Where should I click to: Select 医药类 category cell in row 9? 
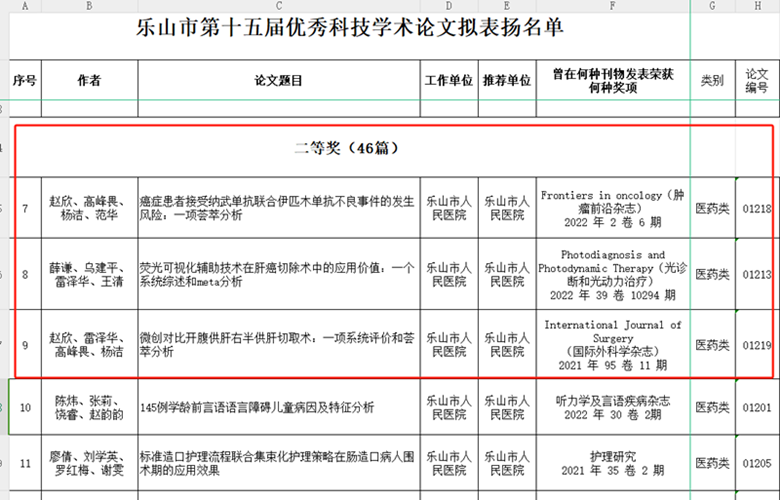(x=712, y=345)
